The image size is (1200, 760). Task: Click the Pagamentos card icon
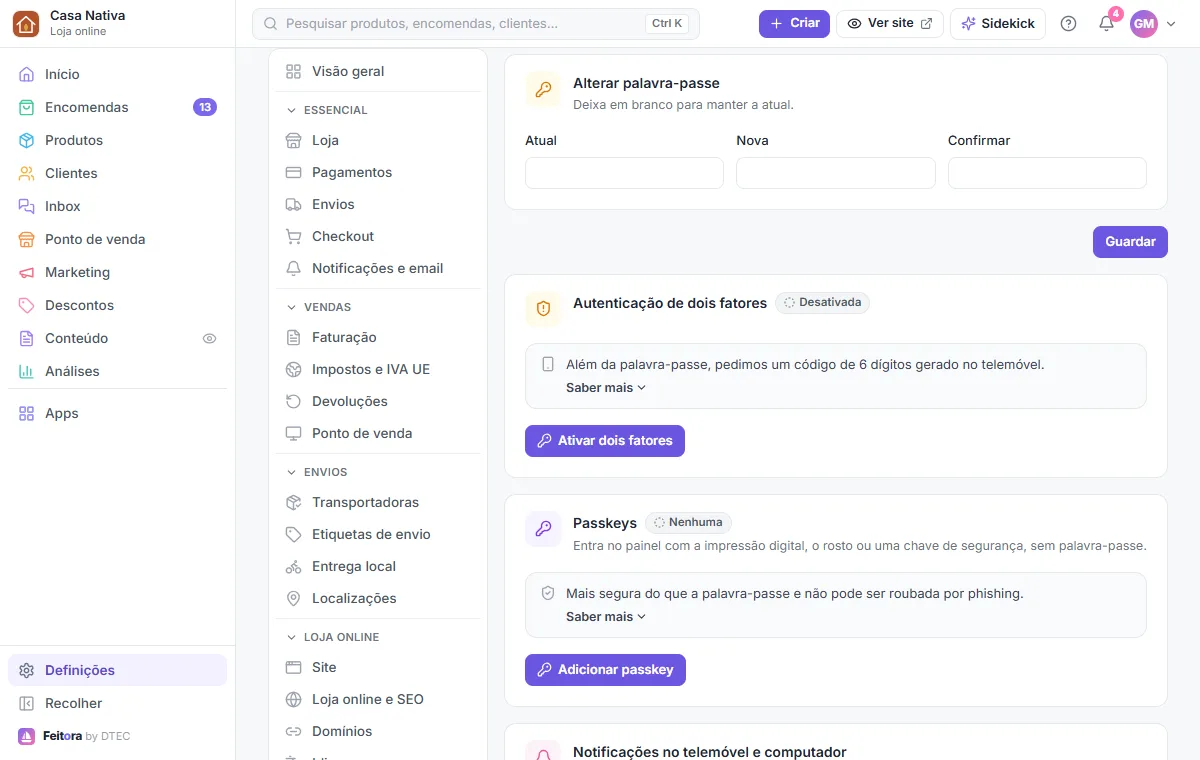[293, 172]
